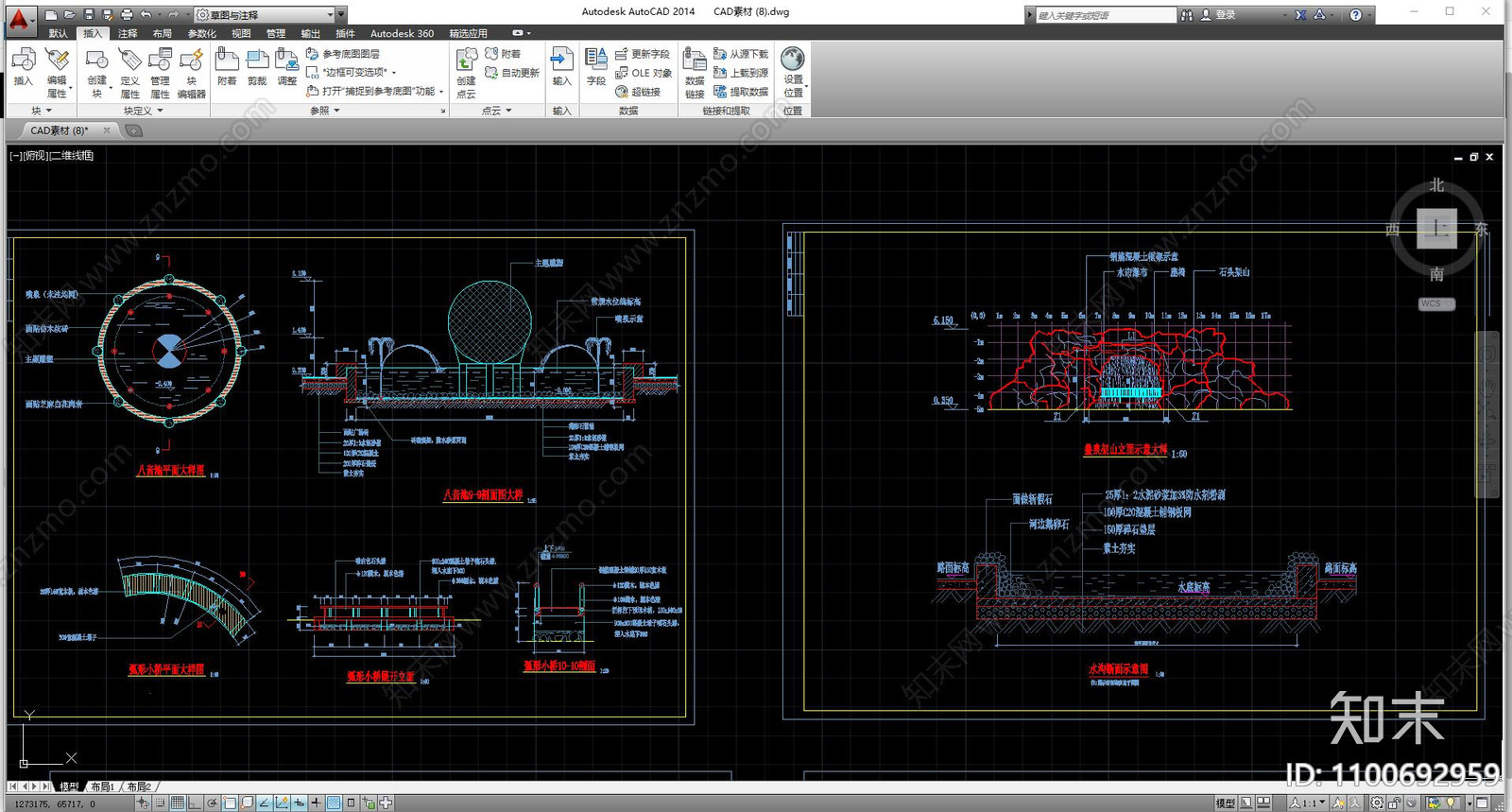Image resolution: width=1512 pixels, height=812 pixels.
Task: Open the workspace dropdown 草图与注释
Action: coord(266,14)
